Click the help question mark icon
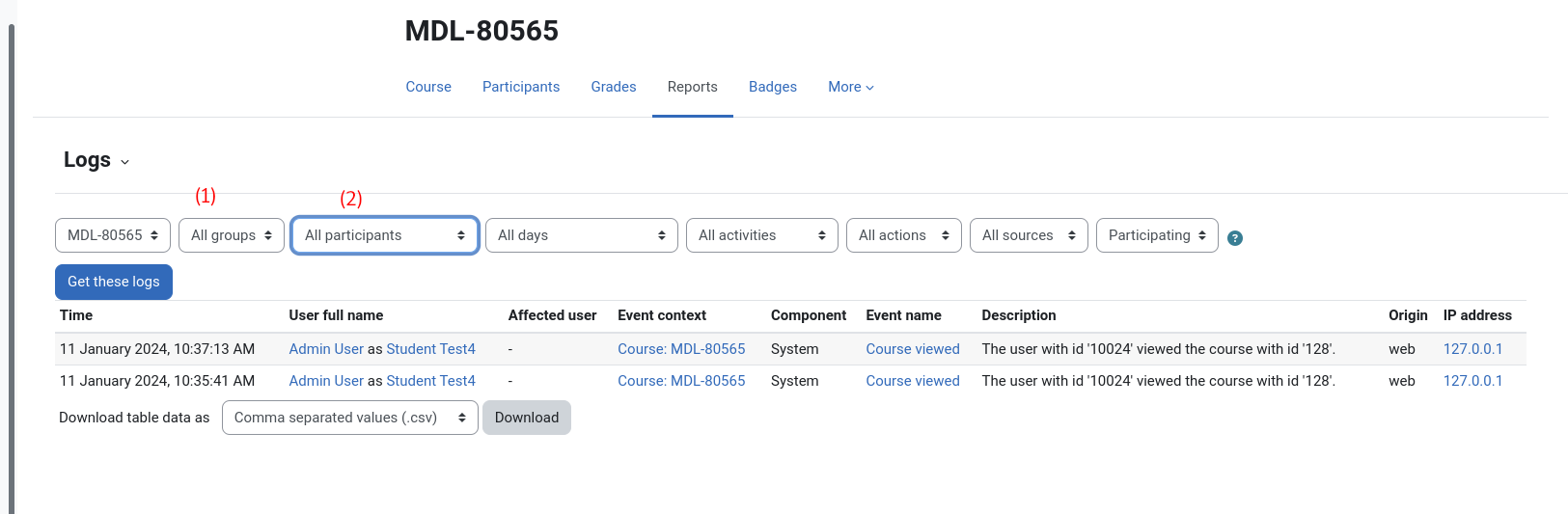Viewport: 1568px width, 514px height. (x=1234, y=238)
